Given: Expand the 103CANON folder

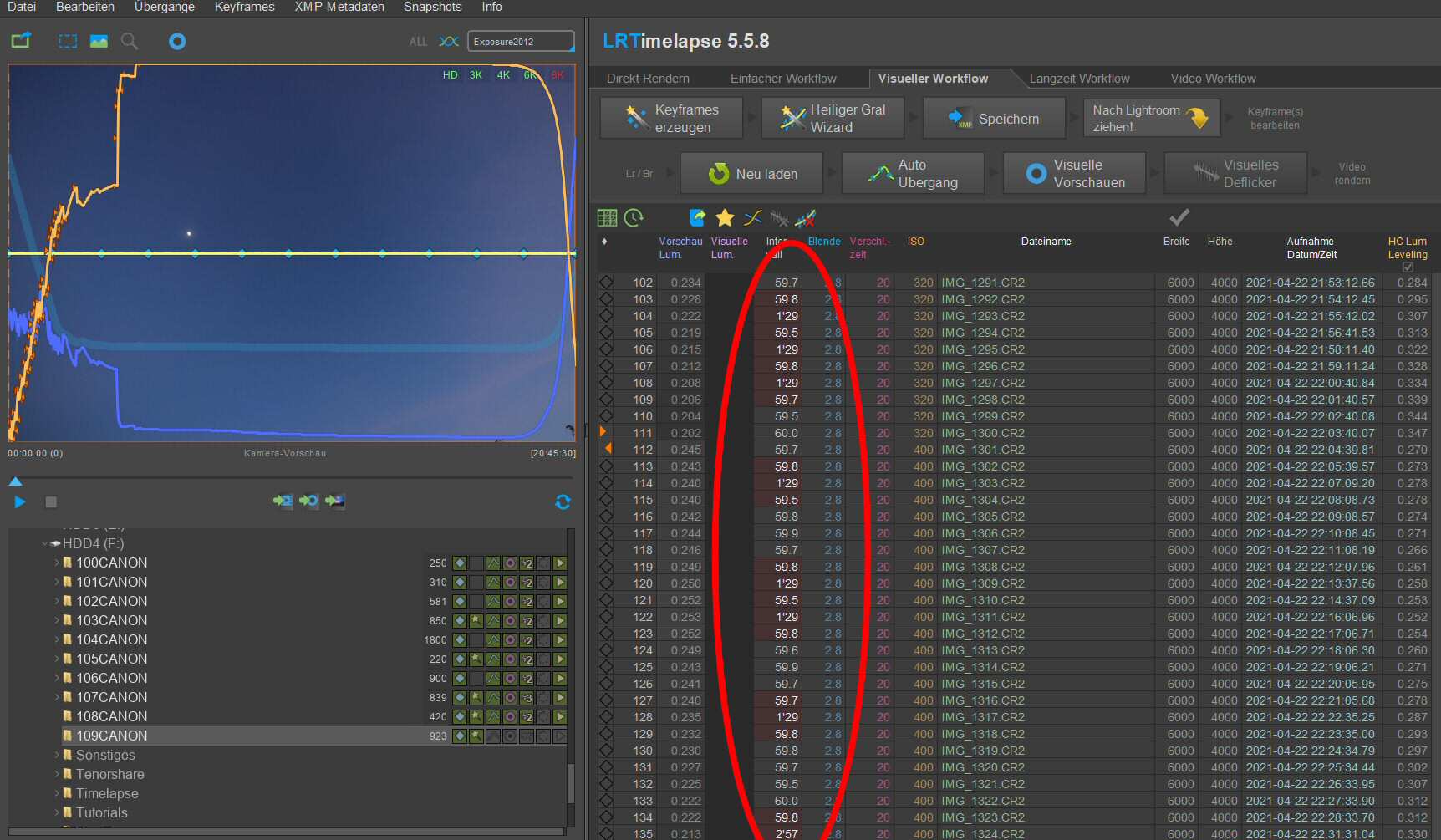Looking at the screenshot, I should (57, 620).
